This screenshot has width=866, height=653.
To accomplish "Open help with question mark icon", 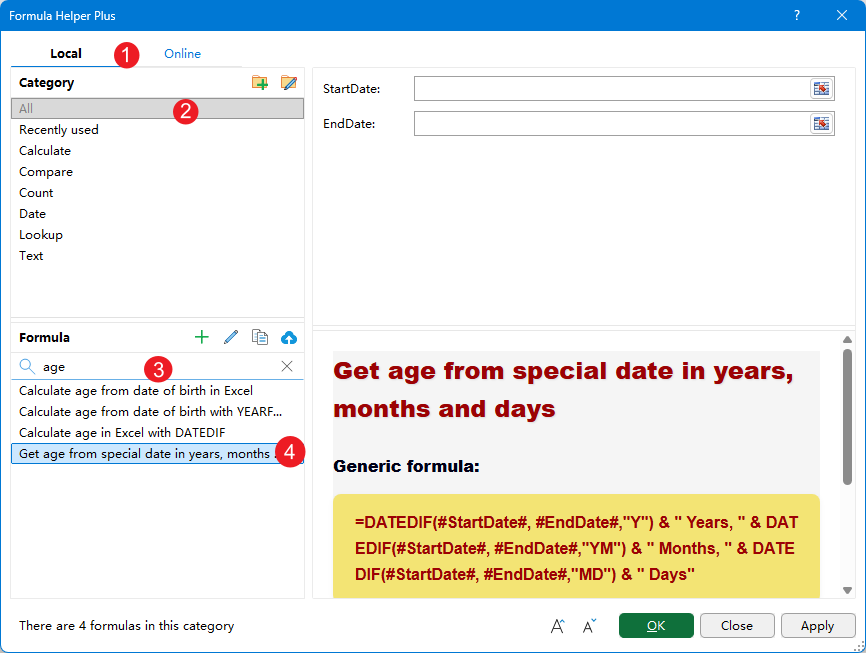I will (x=796, y=15).
